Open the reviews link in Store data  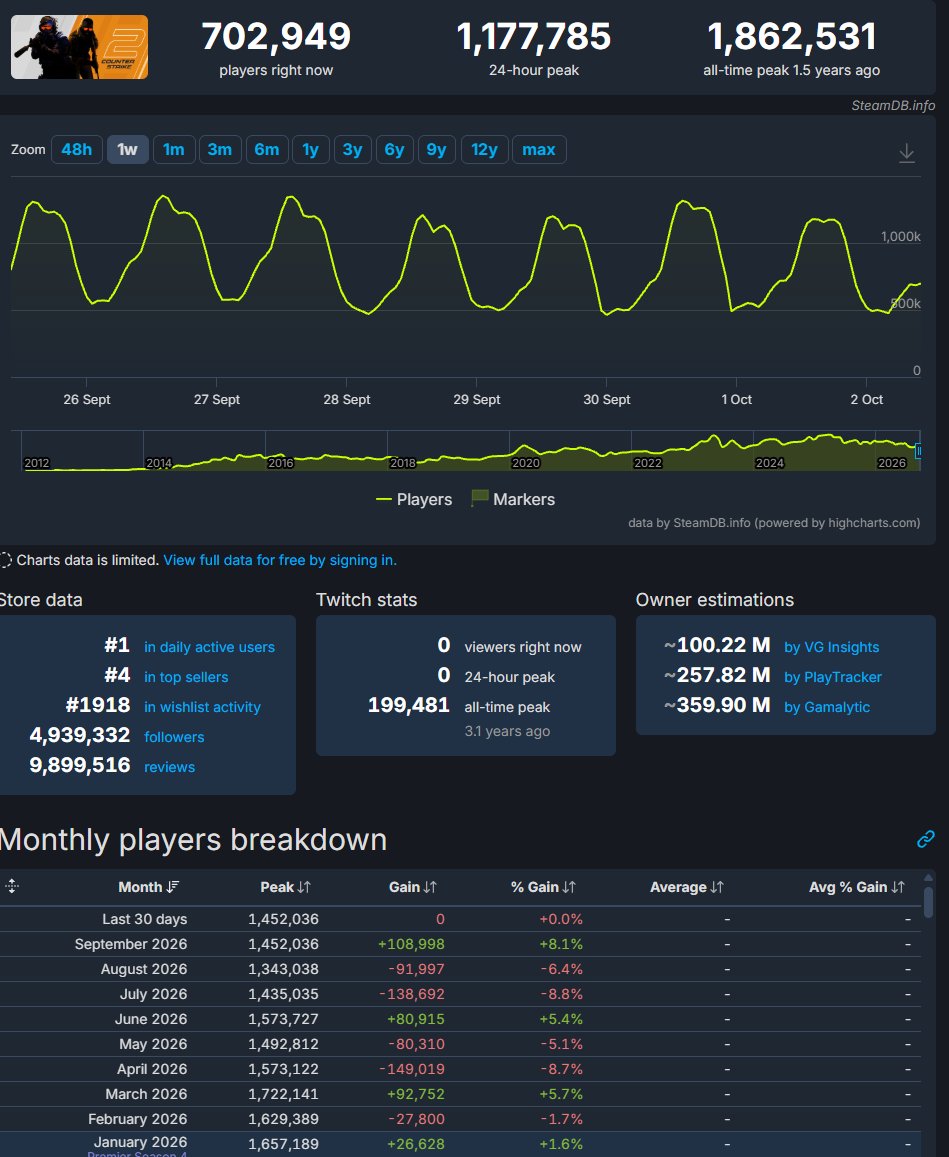coord(170,767)
